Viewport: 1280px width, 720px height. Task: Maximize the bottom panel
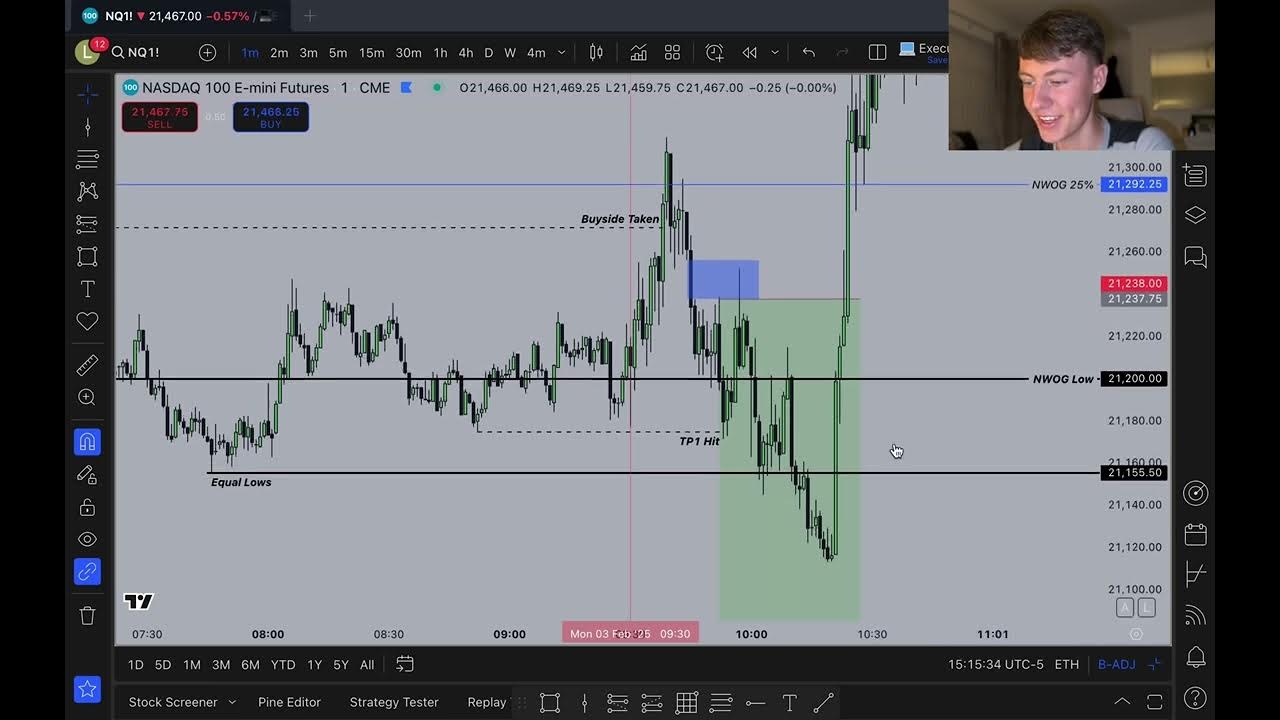click(1154, 702)
